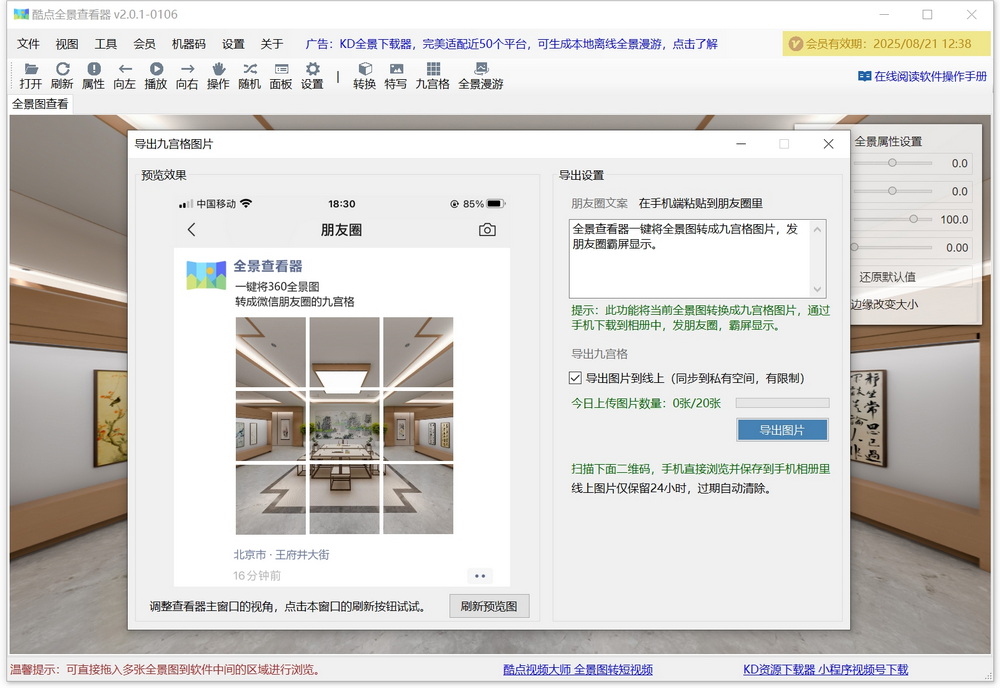Open the 文件 menu
Image resolution: width=1000 pixels, height=688 pixels.
tap(28, 44)
